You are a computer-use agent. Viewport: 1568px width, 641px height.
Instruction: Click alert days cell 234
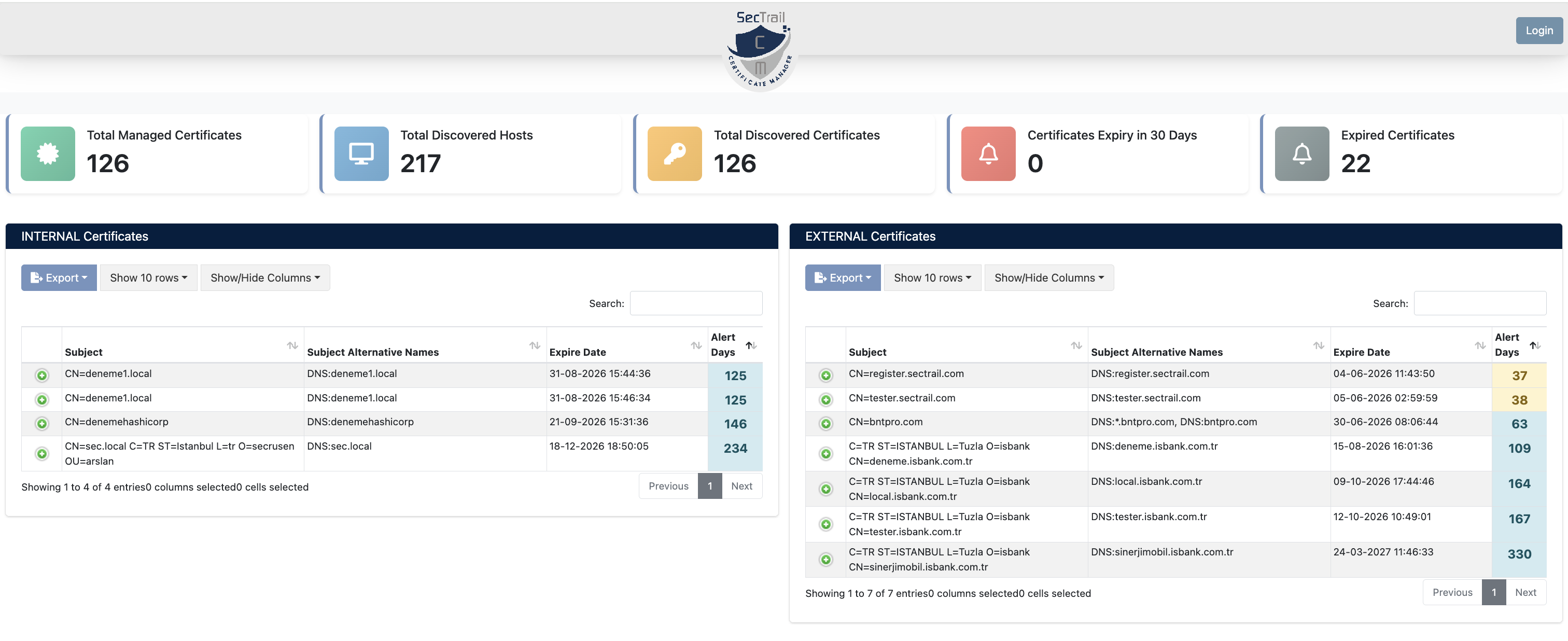coord(735,453)
